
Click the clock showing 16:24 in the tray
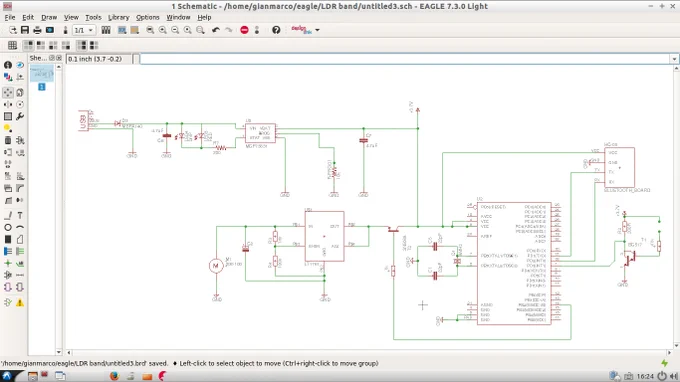pos(645,376)
